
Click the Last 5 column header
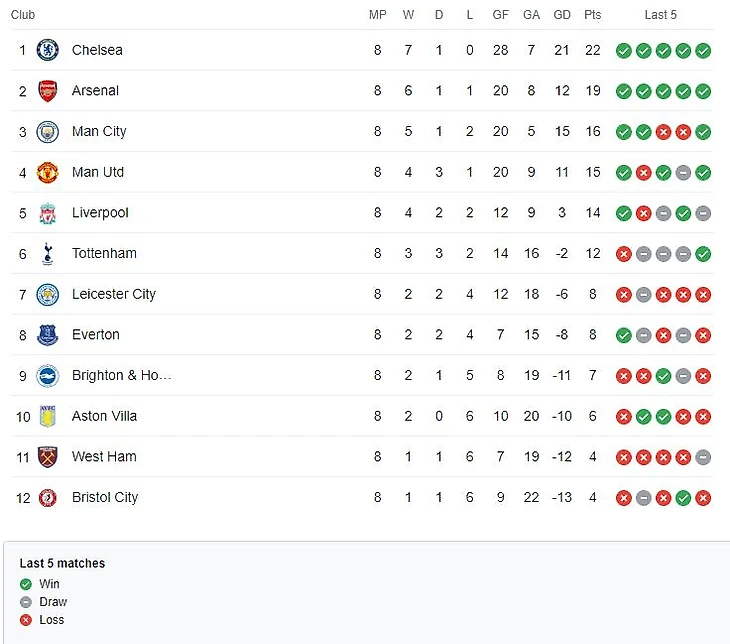point(660,15)
